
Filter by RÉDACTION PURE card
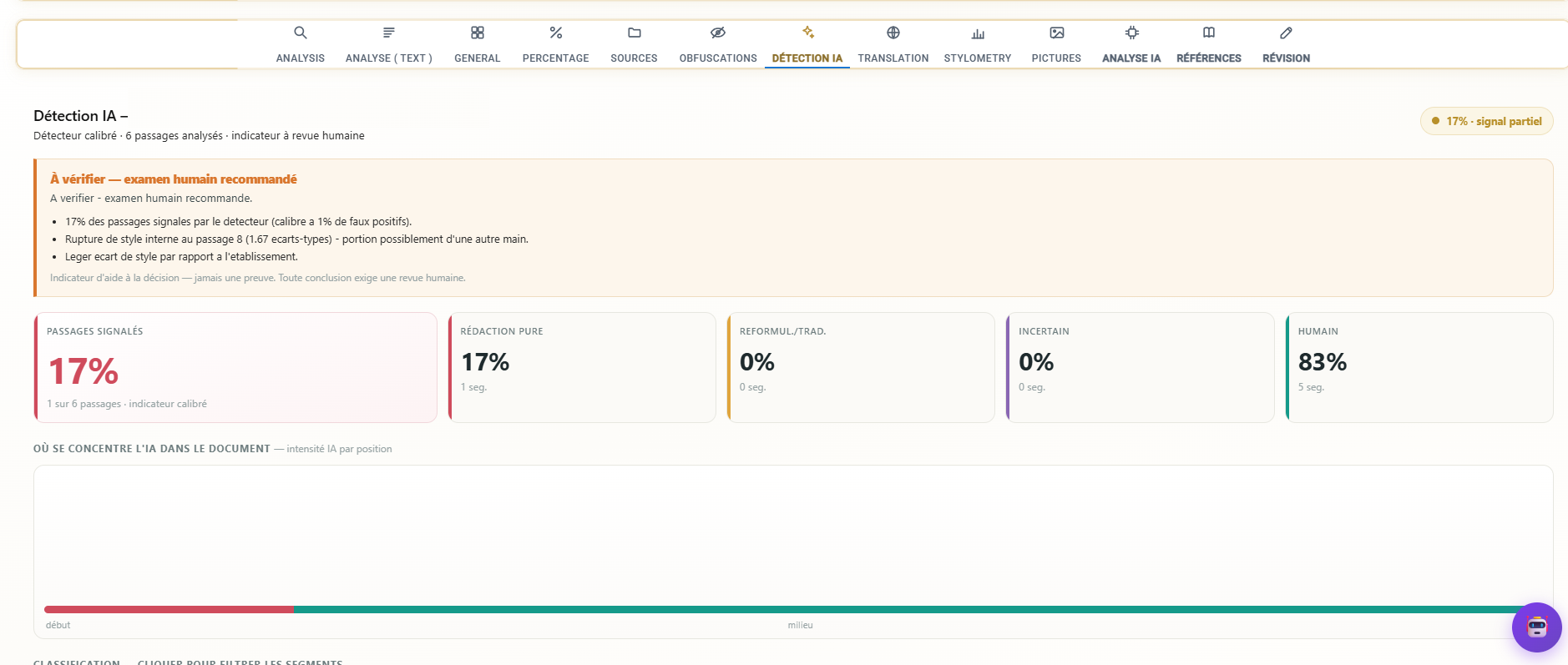(x=582, y=367)
